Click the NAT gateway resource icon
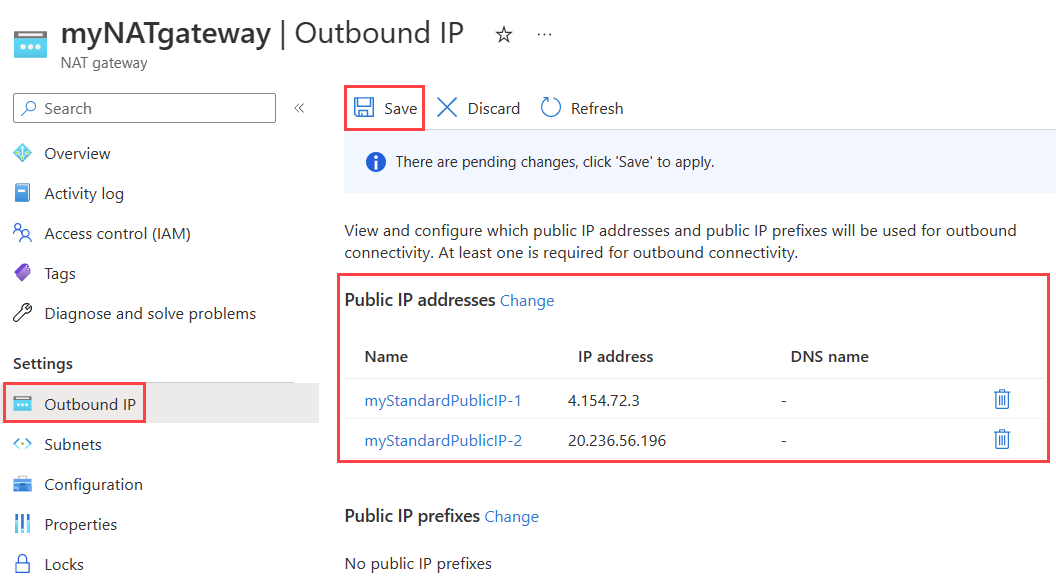Viewport: 1056px width, 588px height. coord(30,46)
